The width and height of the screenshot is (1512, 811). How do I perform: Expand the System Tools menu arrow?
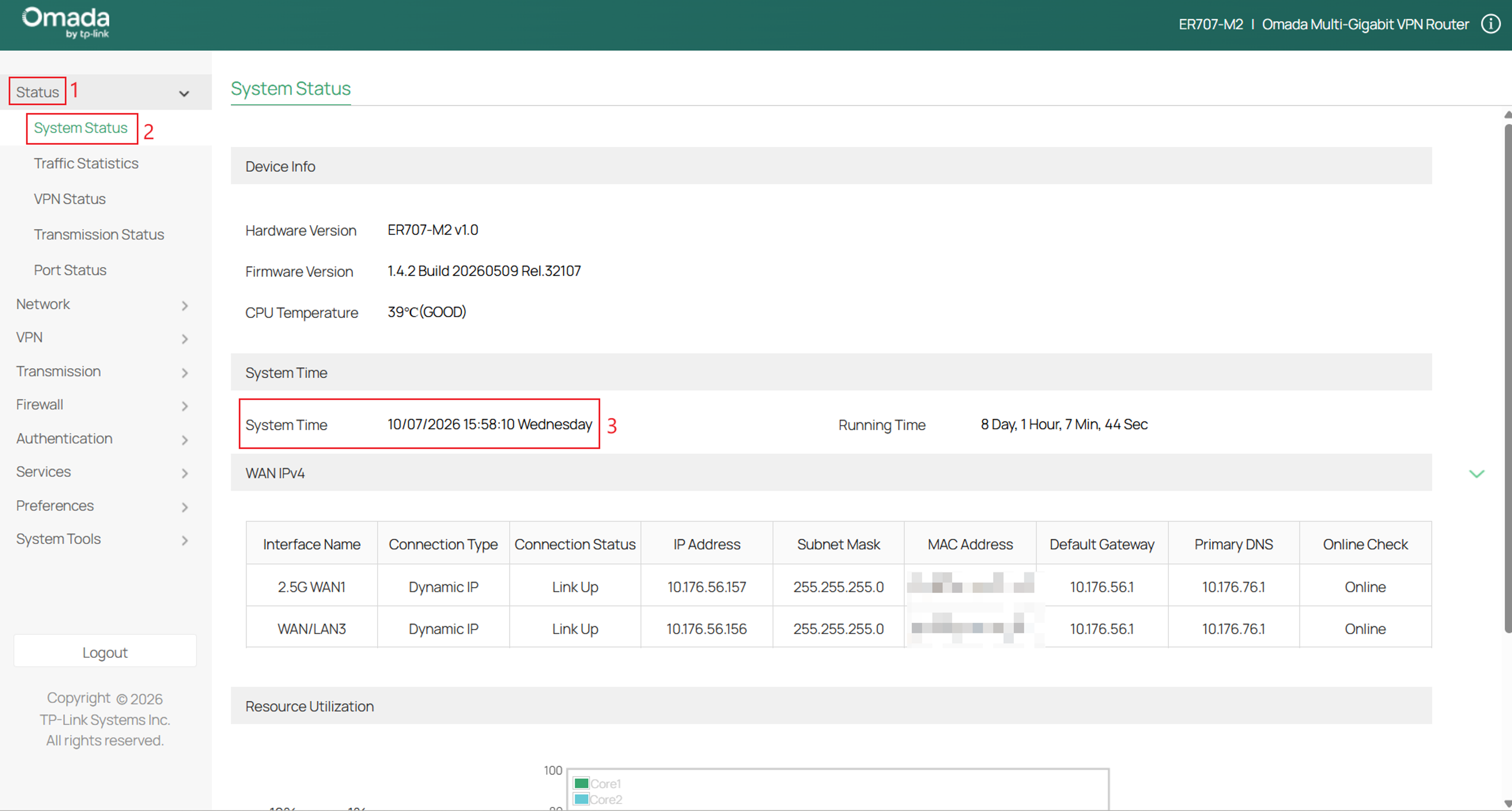185,540
